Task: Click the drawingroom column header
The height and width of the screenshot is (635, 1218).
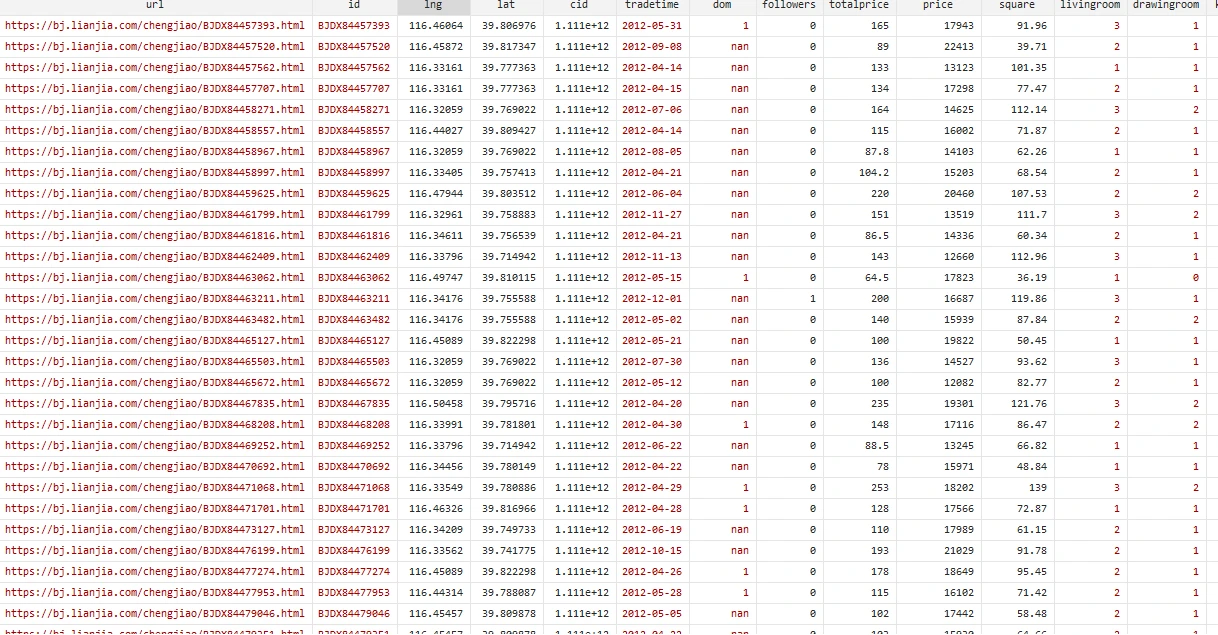Action: (1165, 5)
